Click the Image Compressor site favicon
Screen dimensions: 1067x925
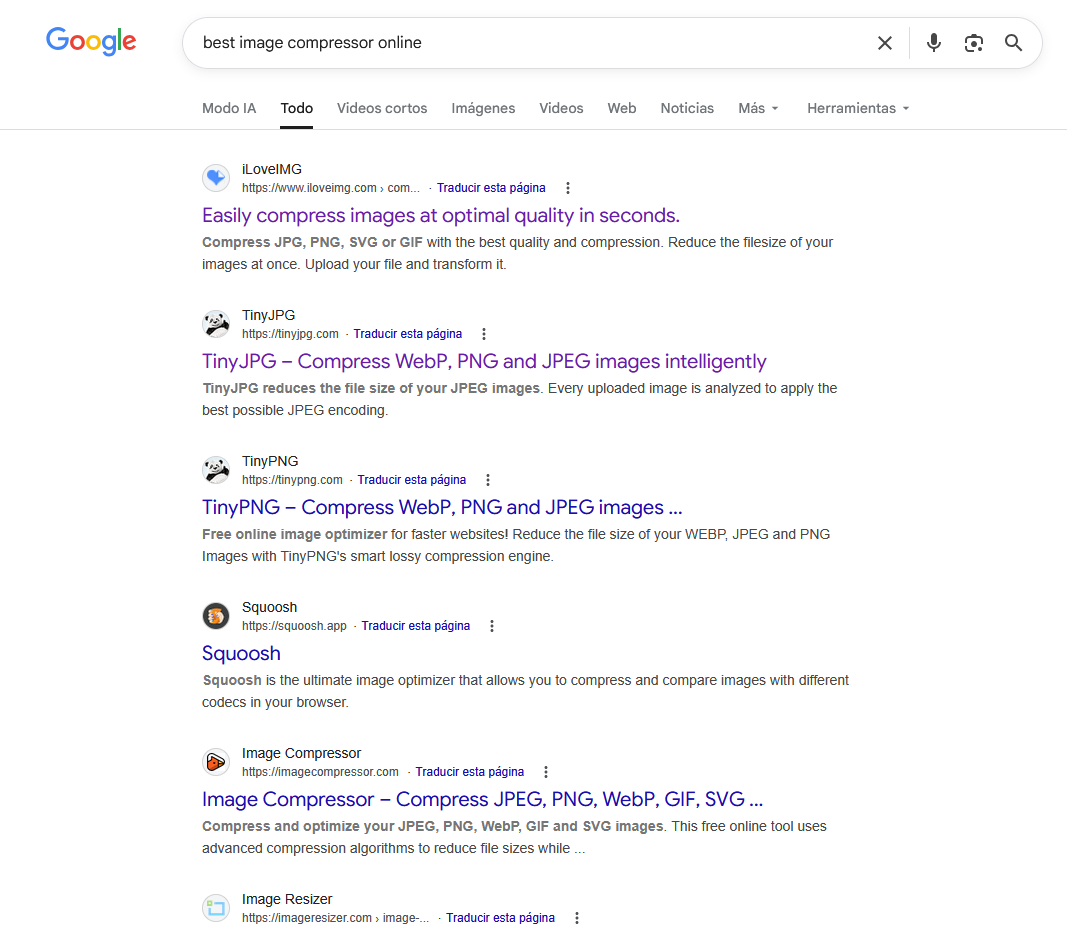click(x=216, y=762)
